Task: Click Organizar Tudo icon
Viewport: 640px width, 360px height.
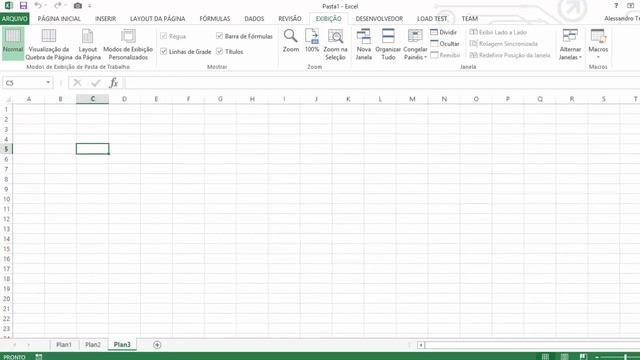Action: pyautogui.click(x=388, y=44)
